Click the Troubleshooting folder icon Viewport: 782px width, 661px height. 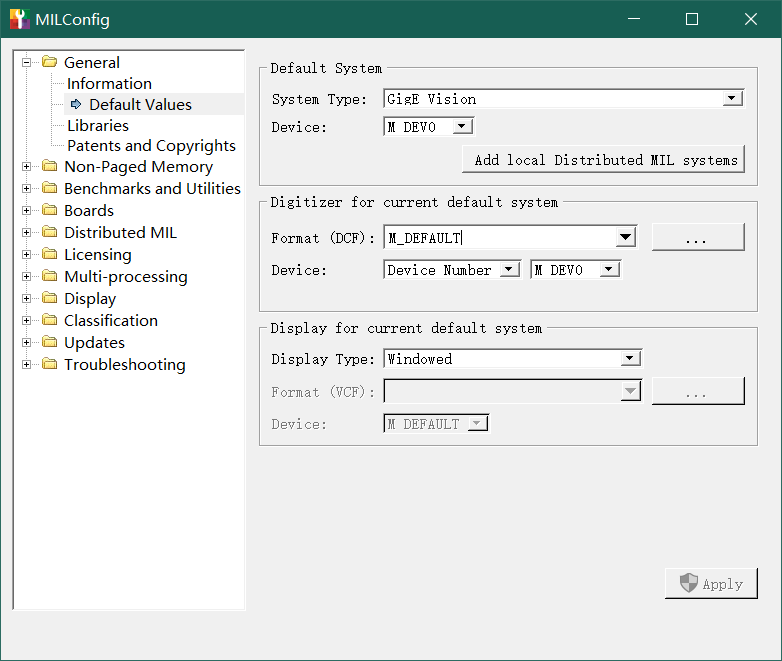49,364
